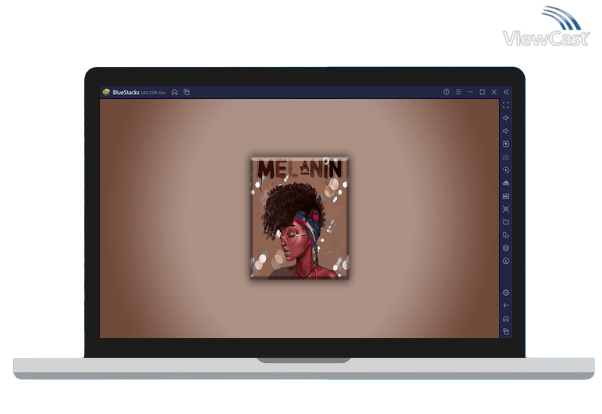Click the circular play macro icon

[506, 170]
